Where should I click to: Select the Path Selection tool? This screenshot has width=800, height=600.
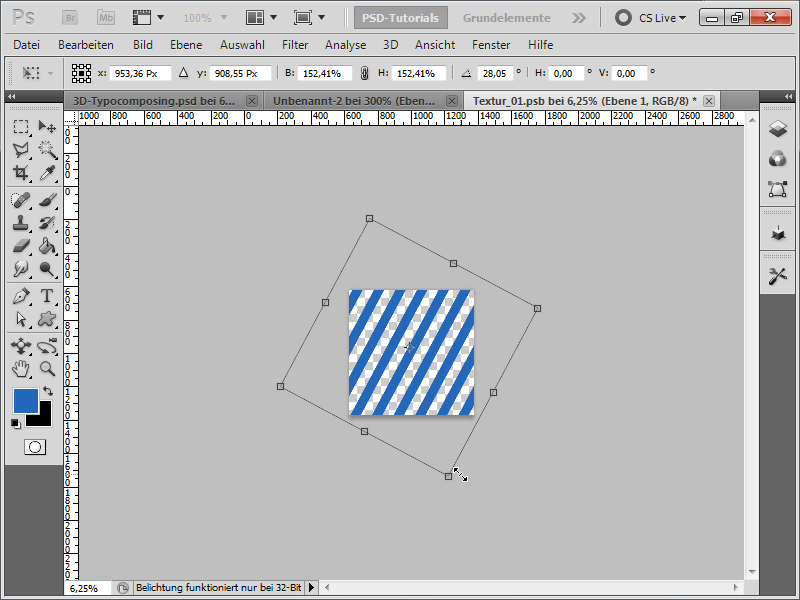click(21, 319)
